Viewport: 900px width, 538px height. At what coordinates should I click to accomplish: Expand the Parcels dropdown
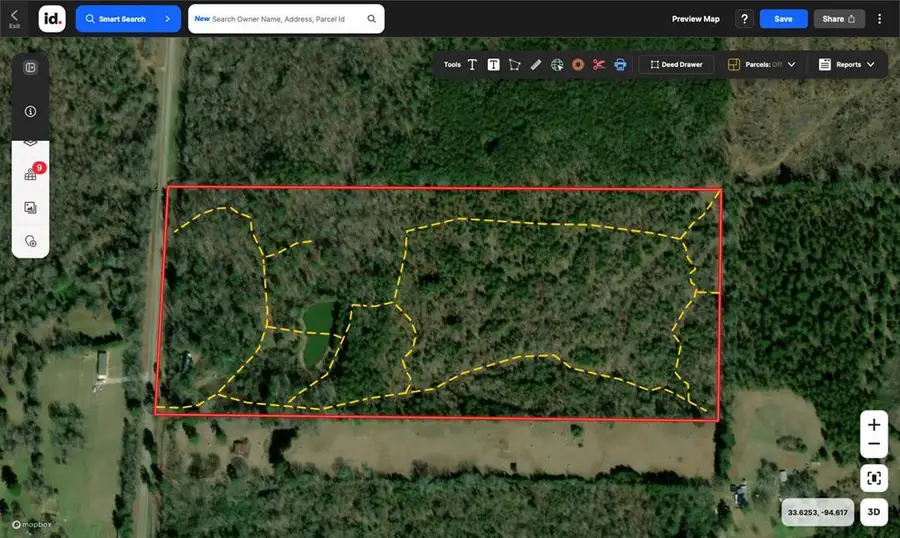coord(762,65)
